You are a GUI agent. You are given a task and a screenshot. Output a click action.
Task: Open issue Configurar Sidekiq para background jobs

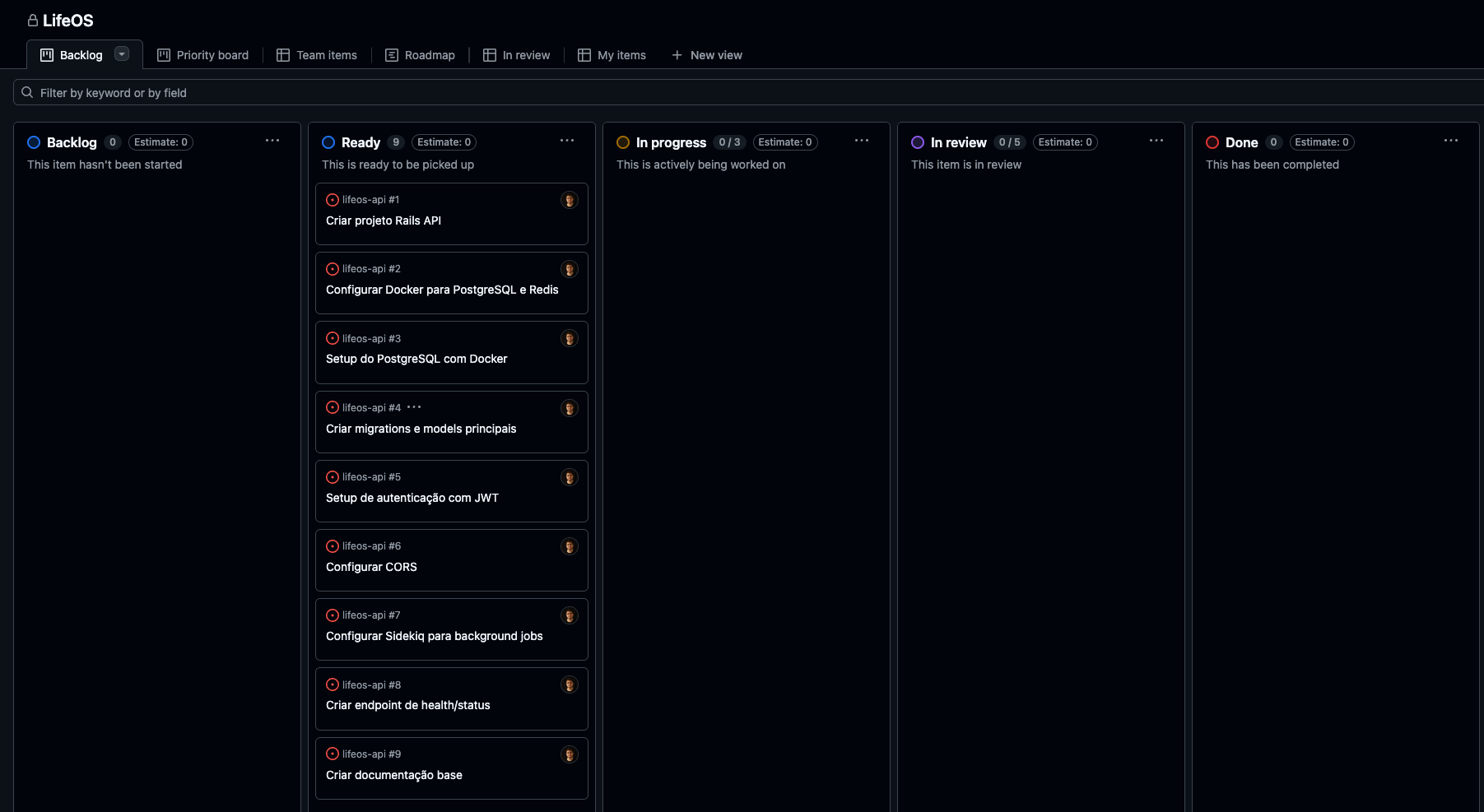(x=434, y=636)
